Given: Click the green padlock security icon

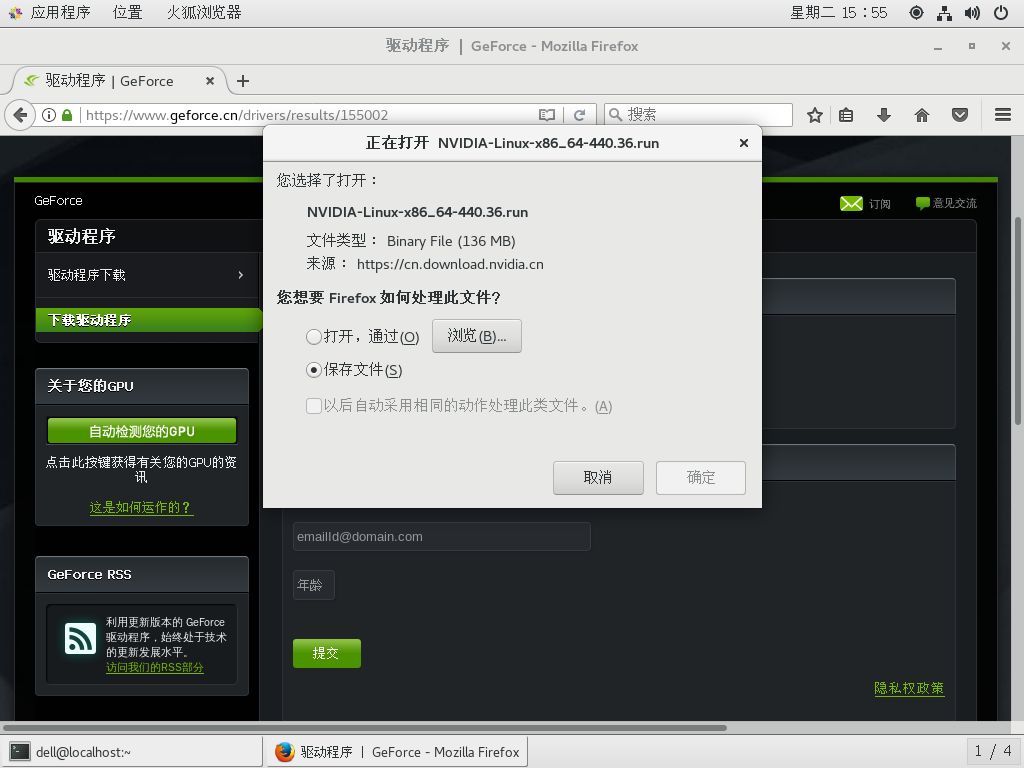Looking at the screenshot, I should pyautogui.click(x=67, y=116).
